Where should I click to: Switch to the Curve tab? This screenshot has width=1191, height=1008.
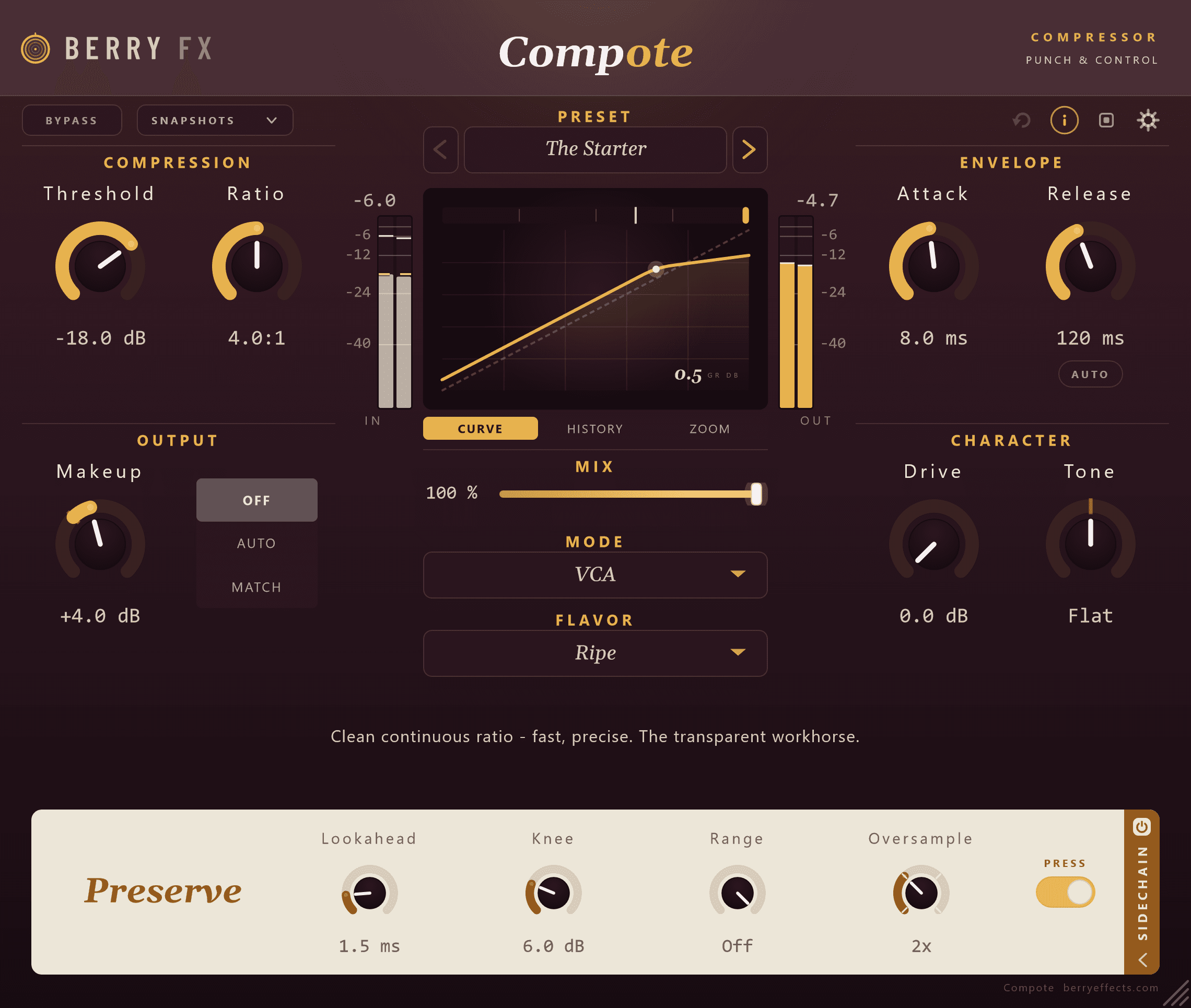point(481,429)
